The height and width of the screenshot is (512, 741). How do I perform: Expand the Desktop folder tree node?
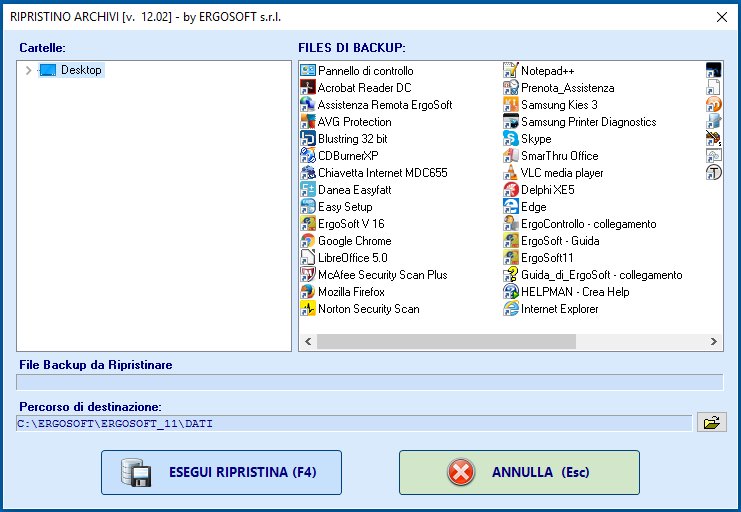point(28,70)
